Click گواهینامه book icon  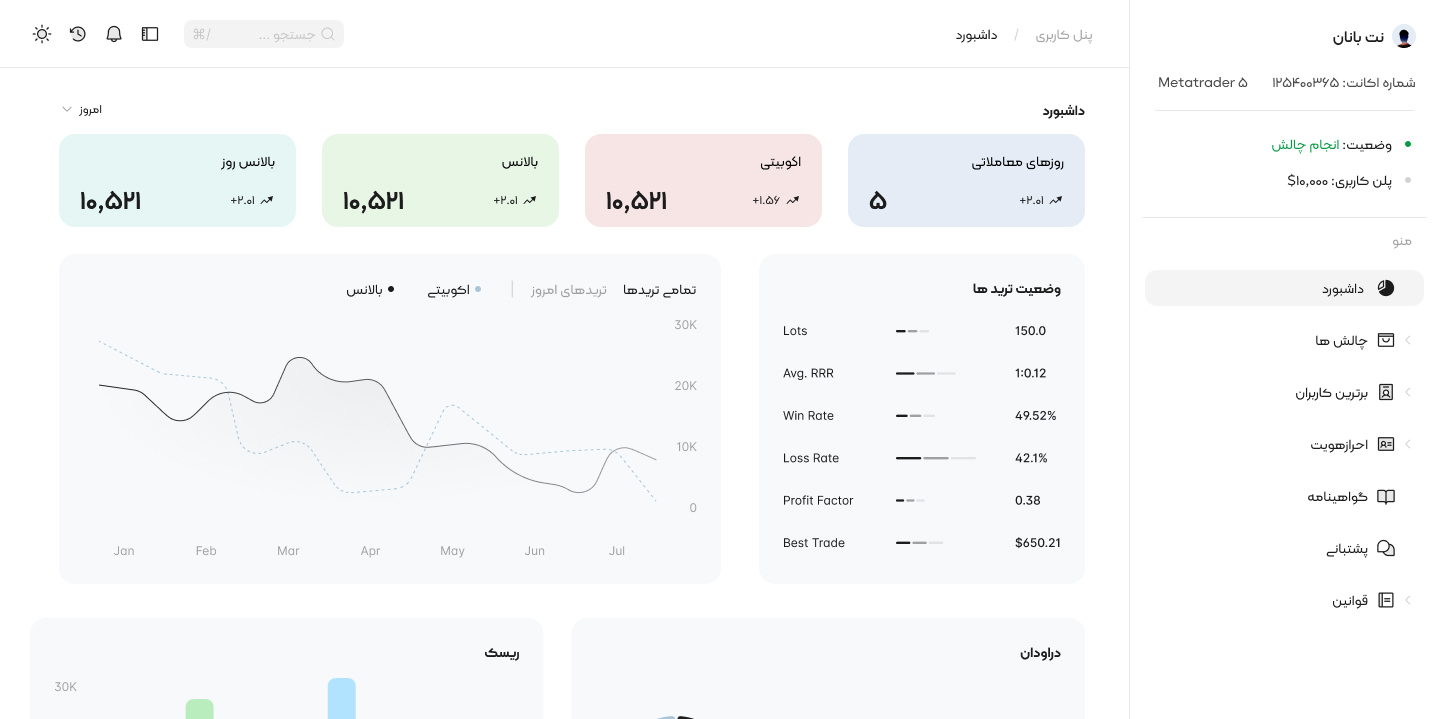click(x=1386, y=496)
